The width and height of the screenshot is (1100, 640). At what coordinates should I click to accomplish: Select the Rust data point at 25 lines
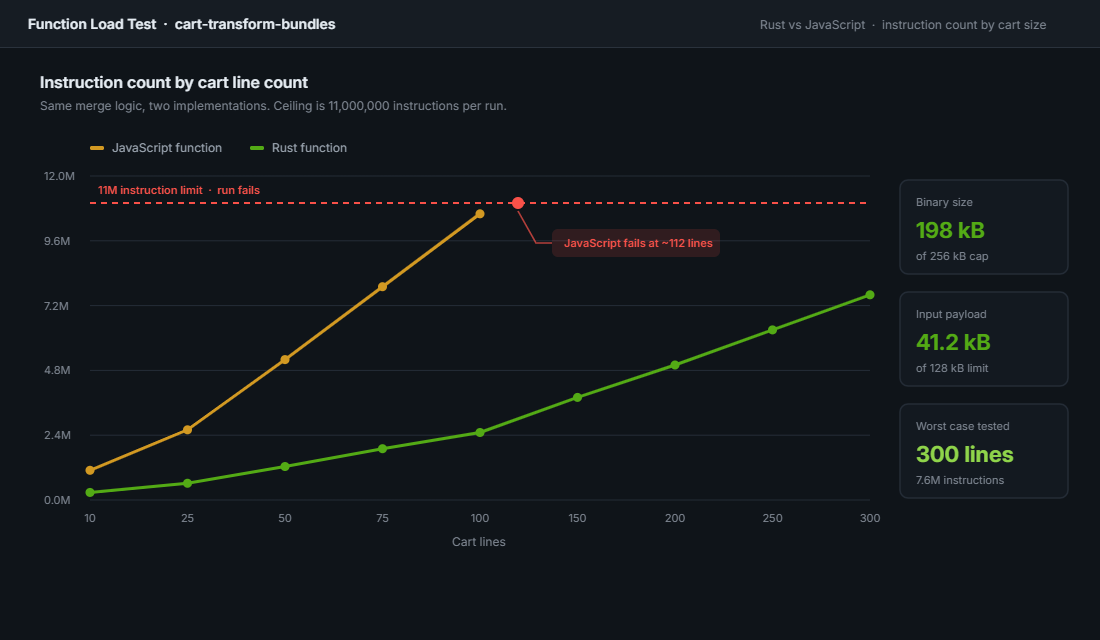tap(187, 484)
